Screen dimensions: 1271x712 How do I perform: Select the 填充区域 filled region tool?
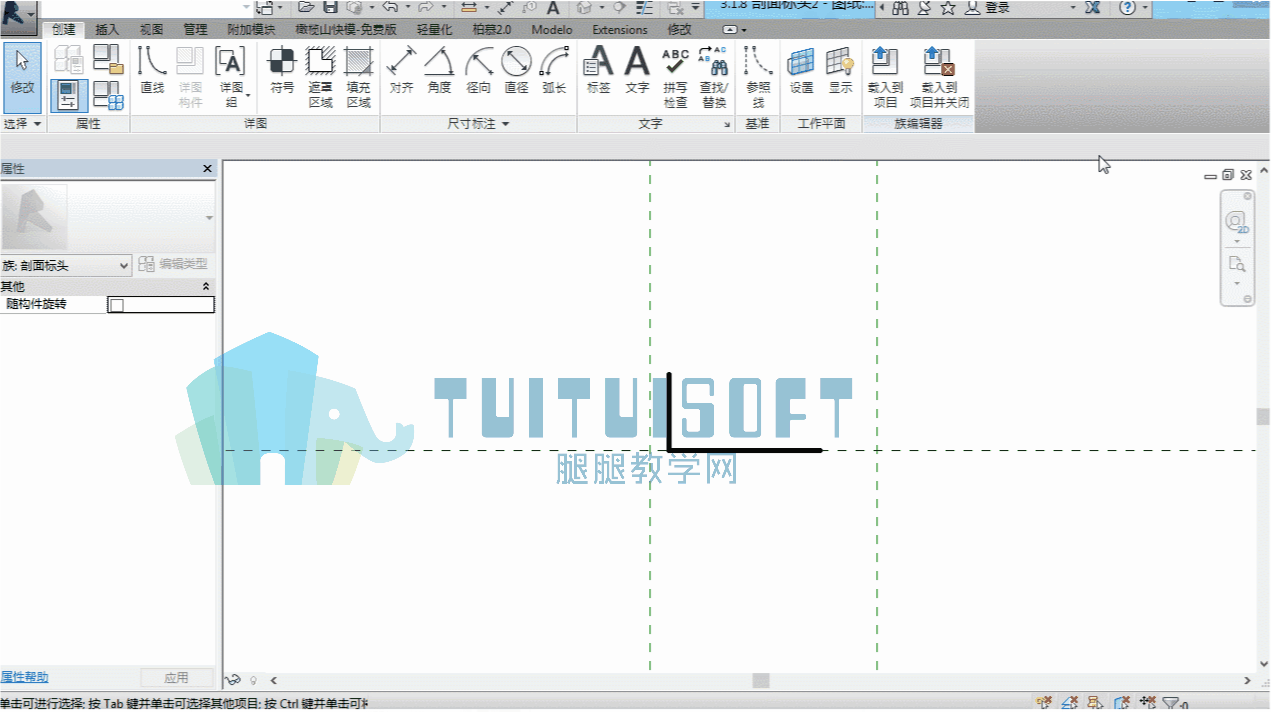pos(358,77)
